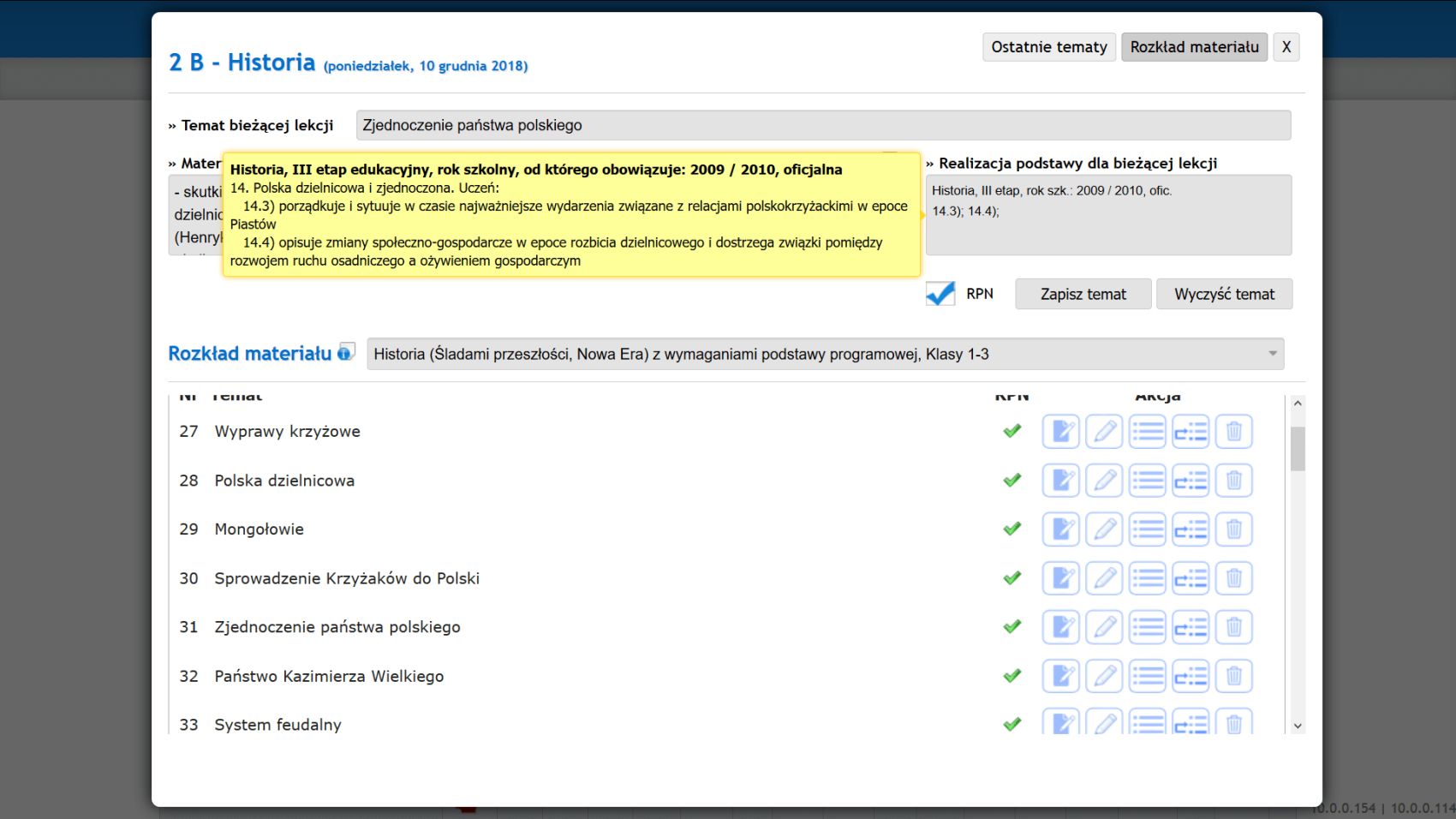Click the pencil icon for Polska dzielnicowa
This screenshot has width=1456, height=819.
coord(1104,481)
